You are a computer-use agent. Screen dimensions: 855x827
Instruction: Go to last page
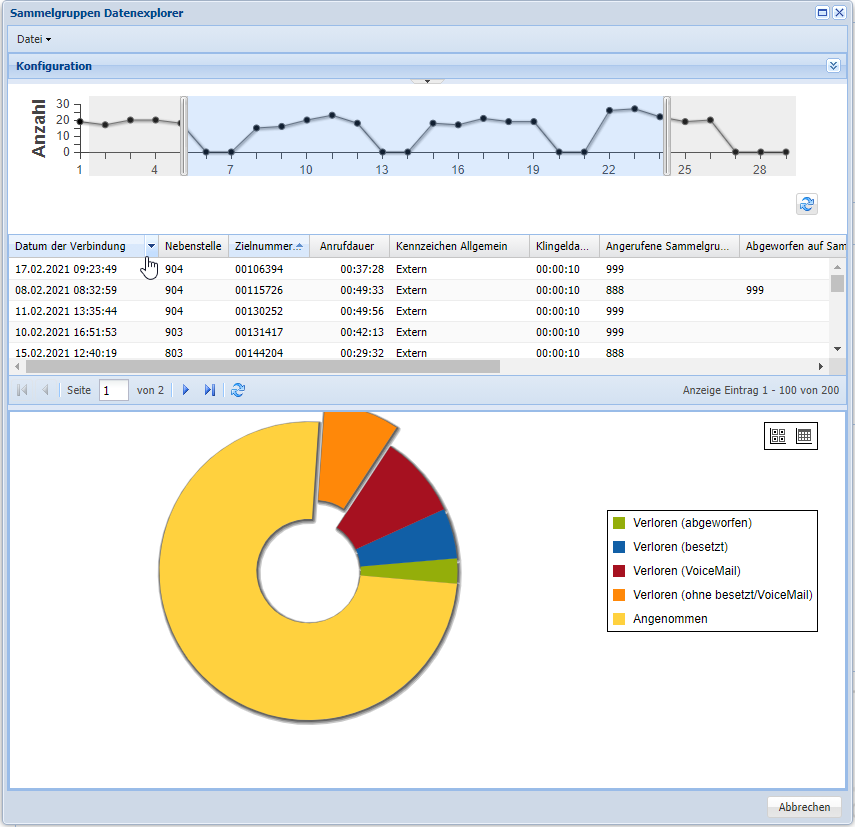(x=210, y=390)
